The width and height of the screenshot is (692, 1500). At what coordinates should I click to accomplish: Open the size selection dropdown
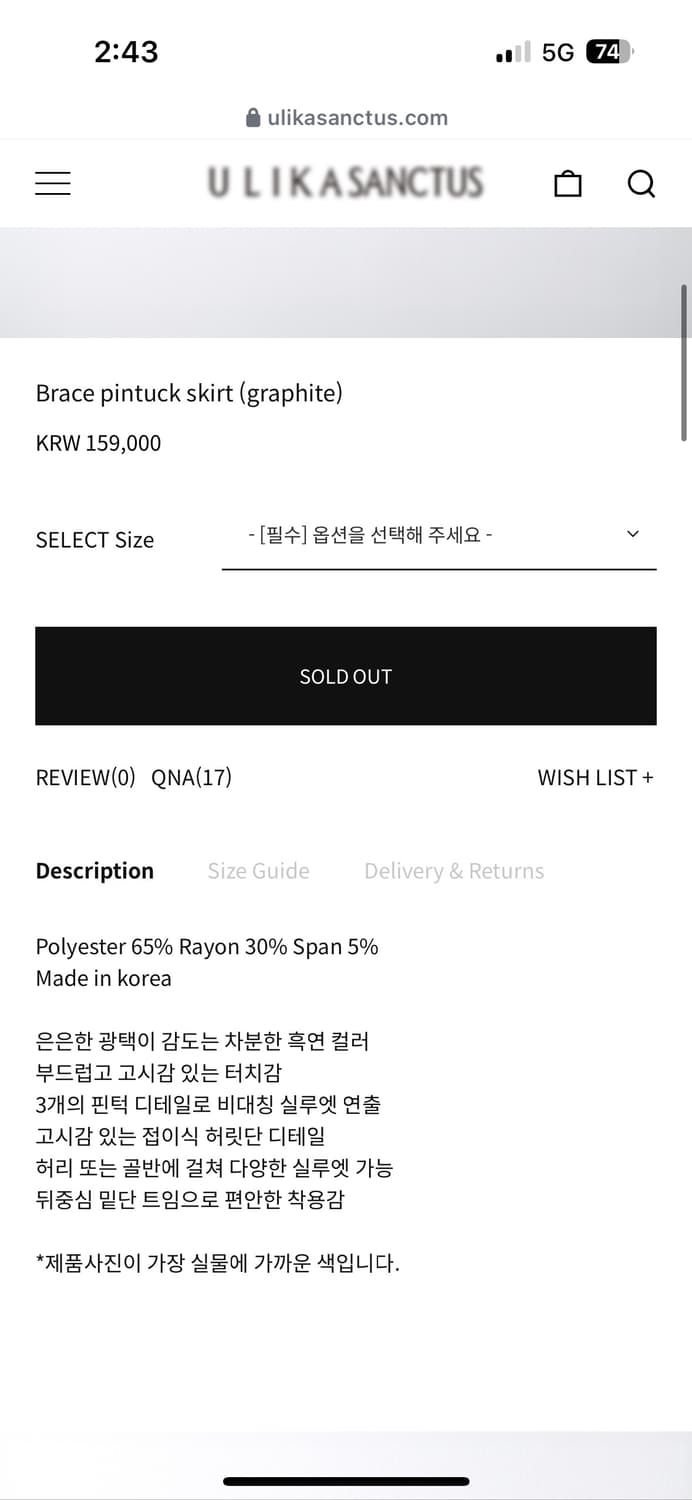438,534
